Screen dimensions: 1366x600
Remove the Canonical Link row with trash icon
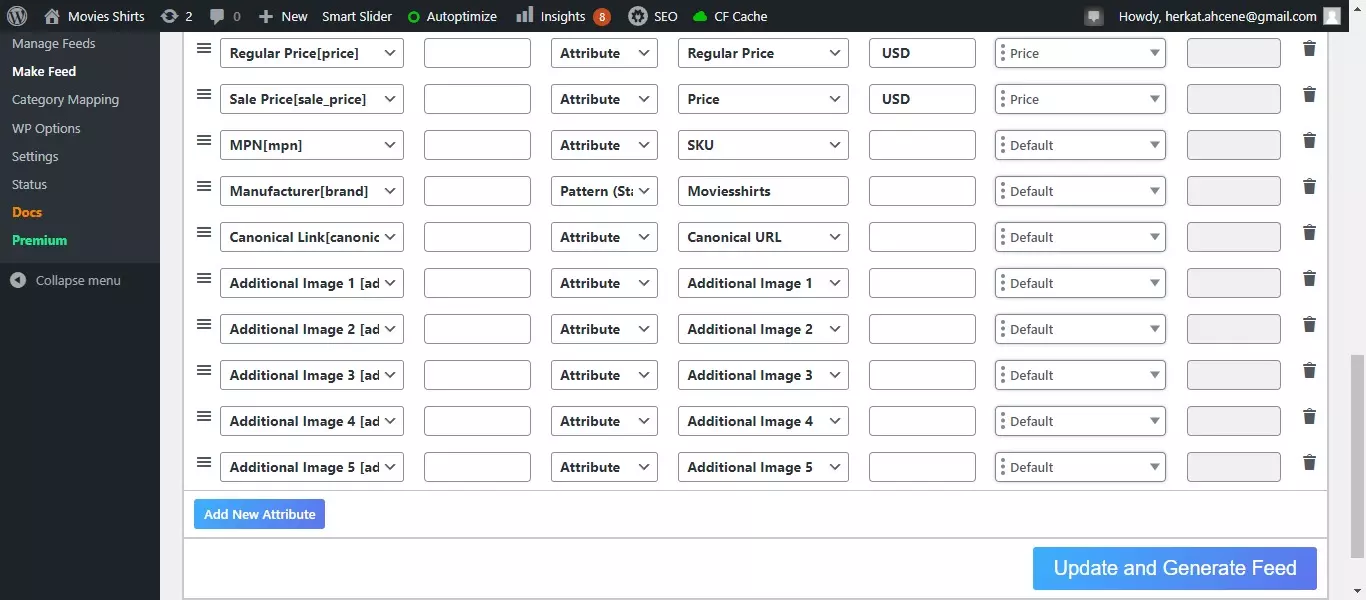[x=1309, y=233]
